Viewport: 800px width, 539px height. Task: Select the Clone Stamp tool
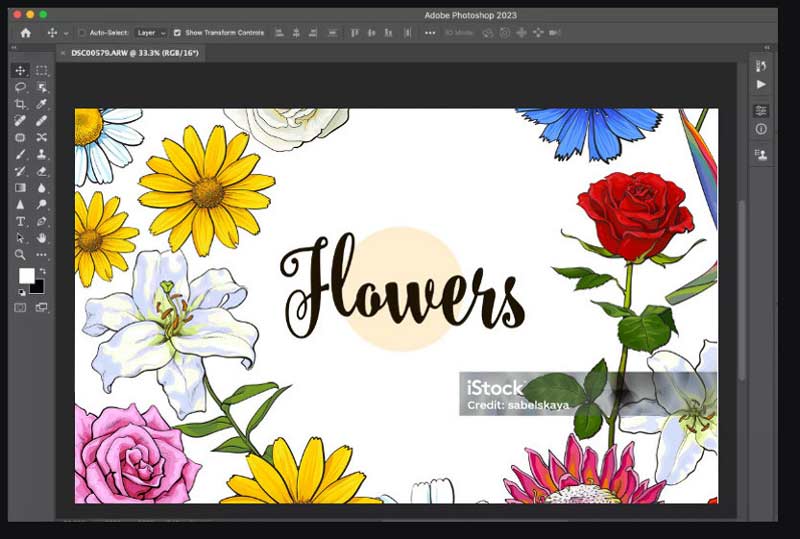[x=42, y=154]
